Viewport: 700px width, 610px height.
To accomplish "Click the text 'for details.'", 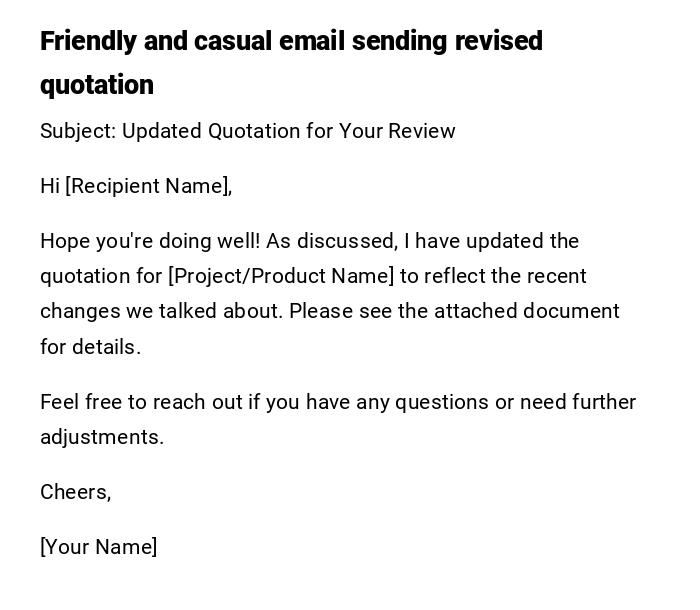I will click(x=90, y=347).
